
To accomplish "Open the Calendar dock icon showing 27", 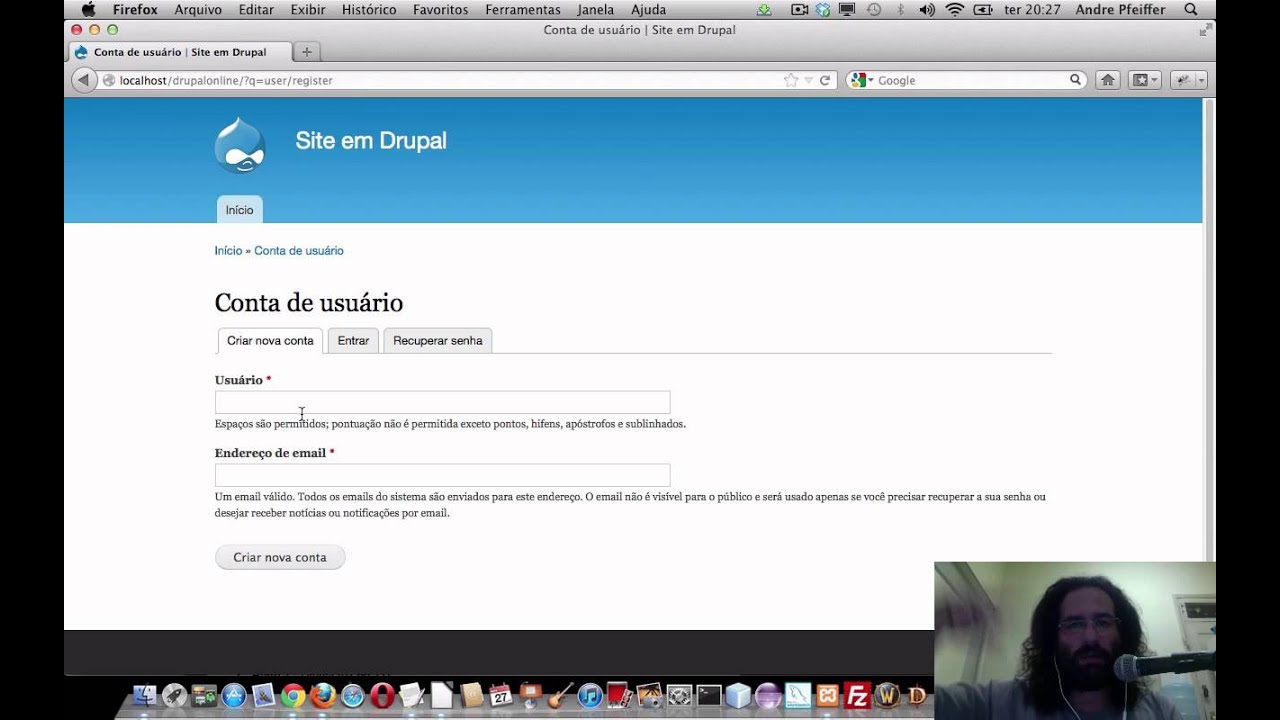I will [501, 695].
